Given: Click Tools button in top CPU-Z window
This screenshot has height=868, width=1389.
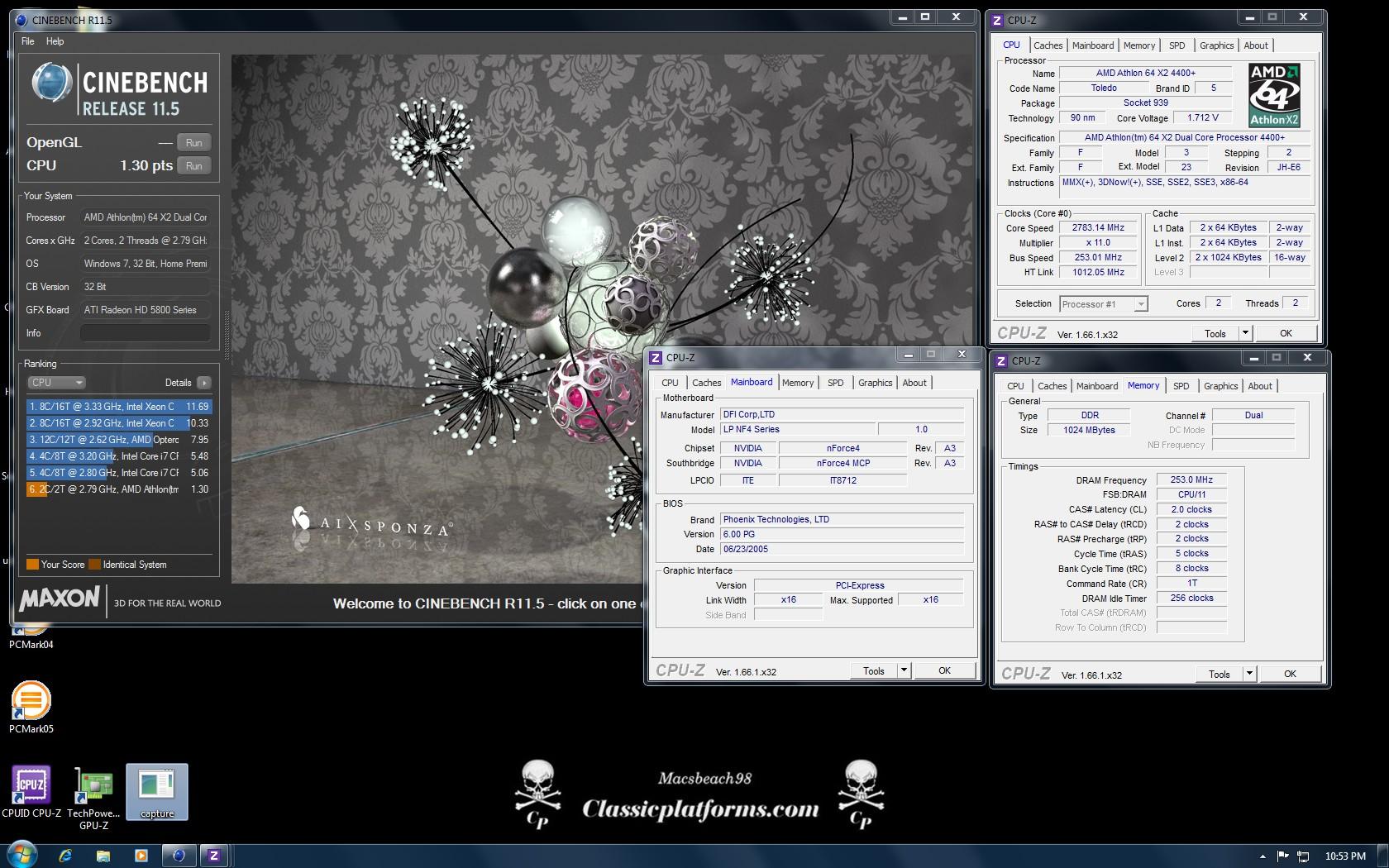Looking at the screenshot, I should tap(1215, 333).
